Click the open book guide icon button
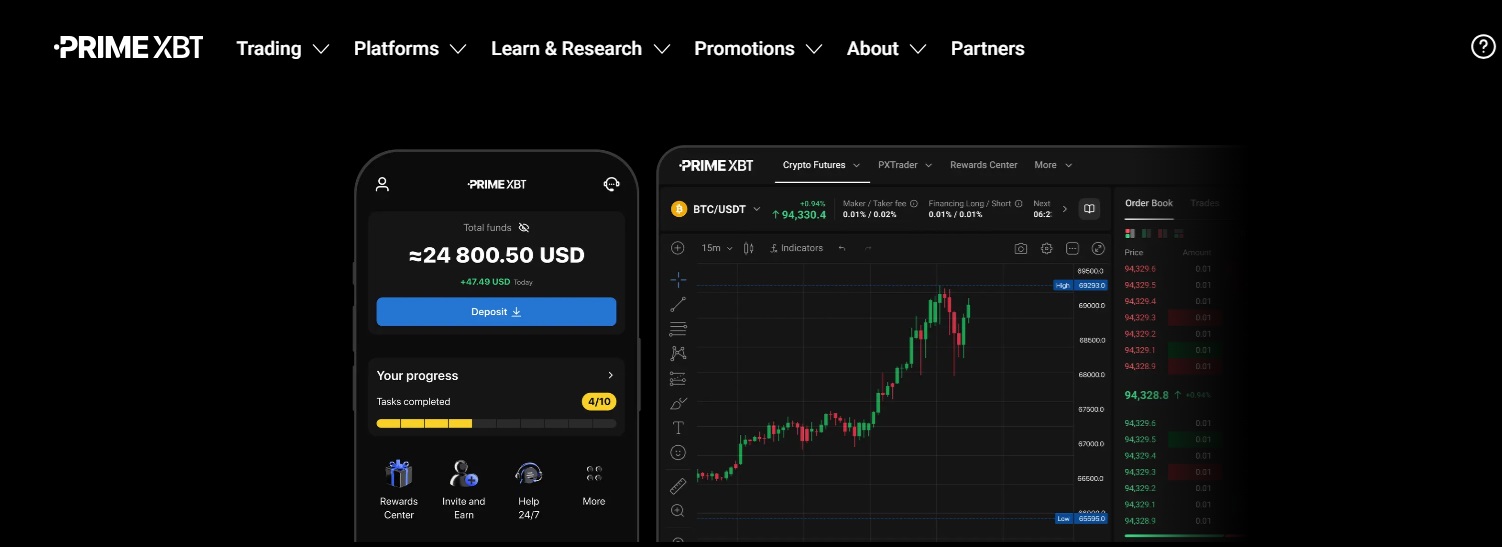Screen dimensions: 1502x547 coord(1089,209)
